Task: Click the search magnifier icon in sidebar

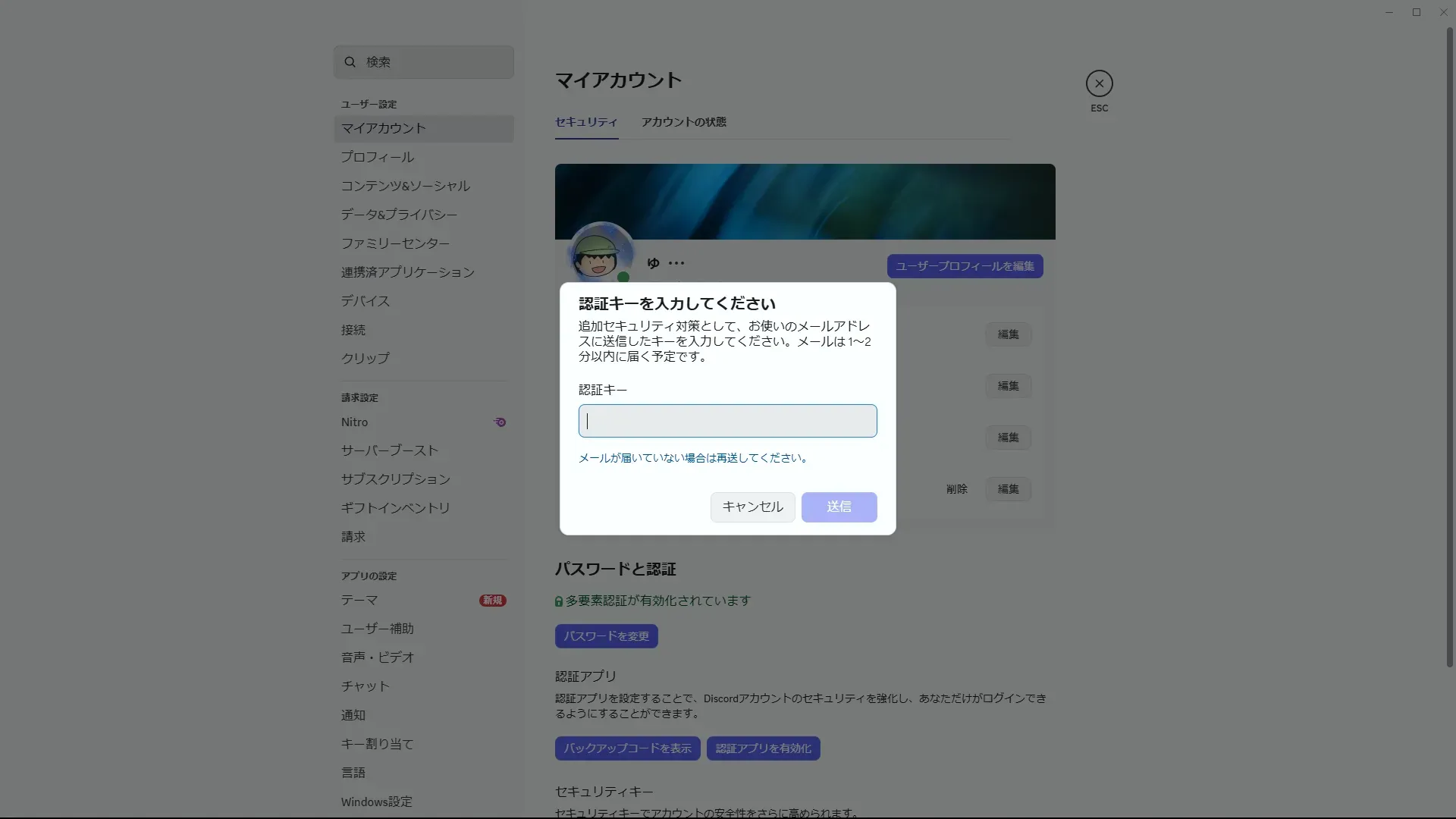Action: click(x=350, y=62)
